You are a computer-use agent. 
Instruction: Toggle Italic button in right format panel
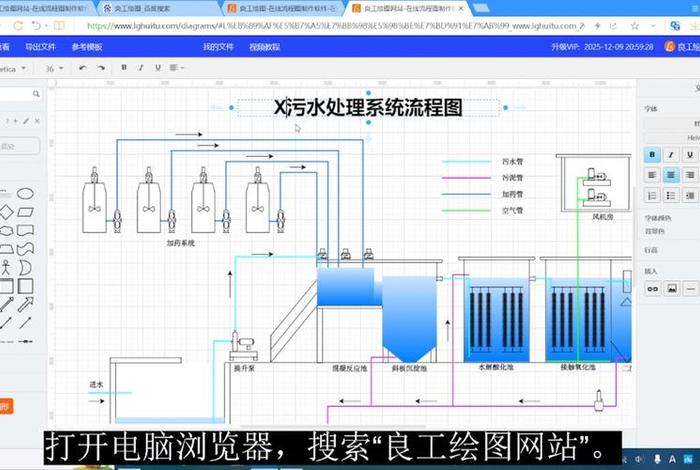pyautogui.click(x=671, y=155)
